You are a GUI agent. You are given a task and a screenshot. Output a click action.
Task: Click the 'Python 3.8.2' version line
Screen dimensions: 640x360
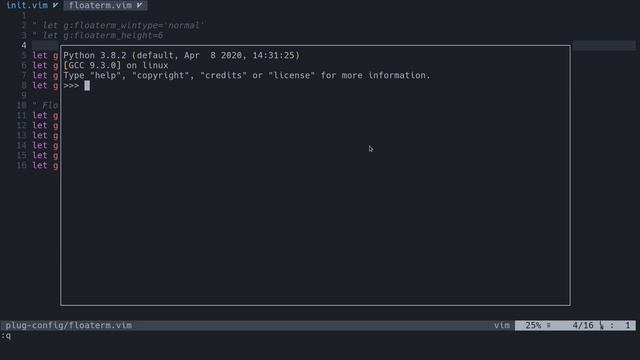pos(181,55)
